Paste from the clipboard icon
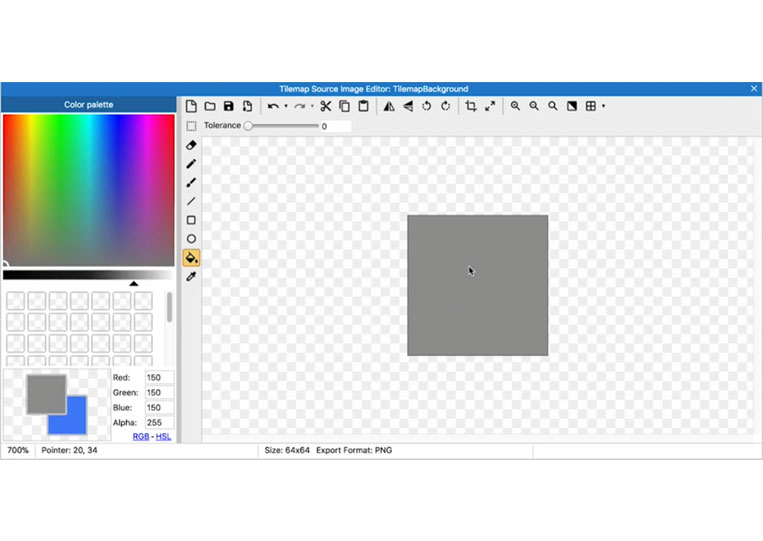 click(363, 106)
